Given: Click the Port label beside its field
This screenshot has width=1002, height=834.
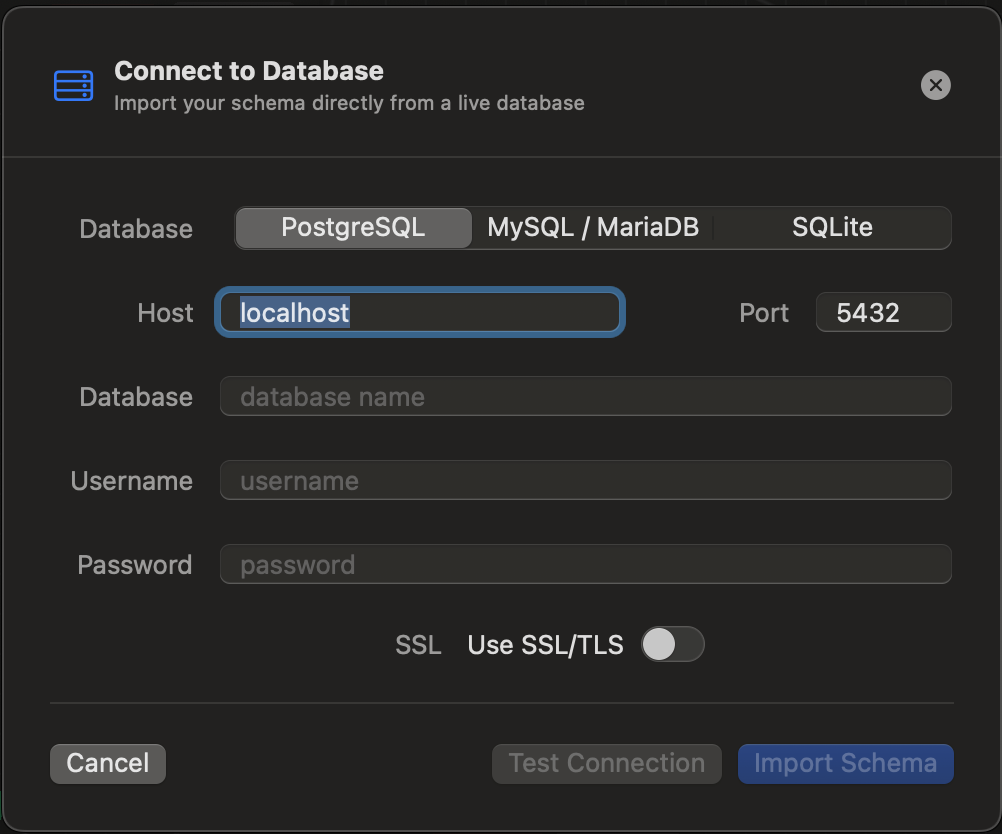Looking at the screenshot, I should click(x=763, y=312).
